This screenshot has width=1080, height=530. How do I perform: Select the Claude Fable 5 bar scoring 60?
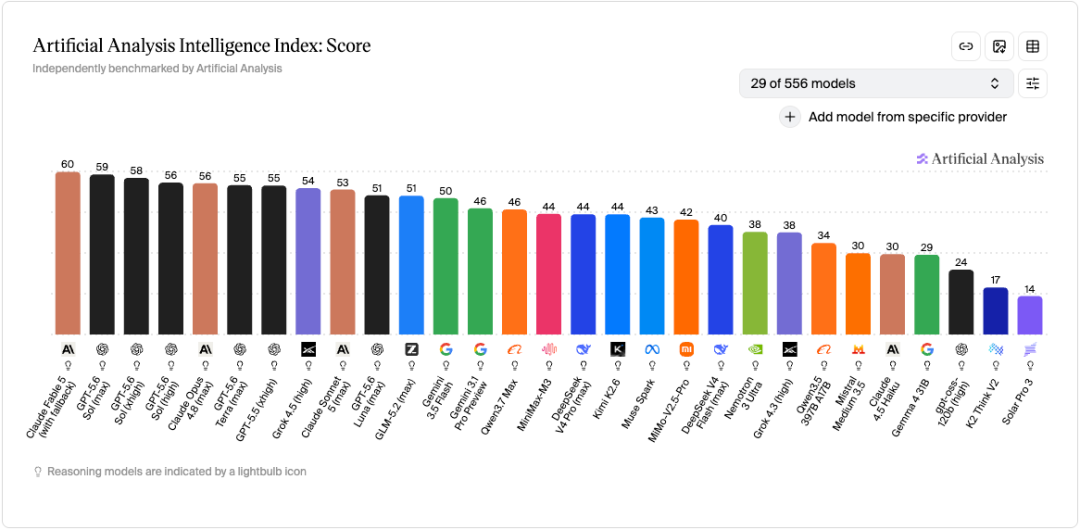[x=68, y=253]
